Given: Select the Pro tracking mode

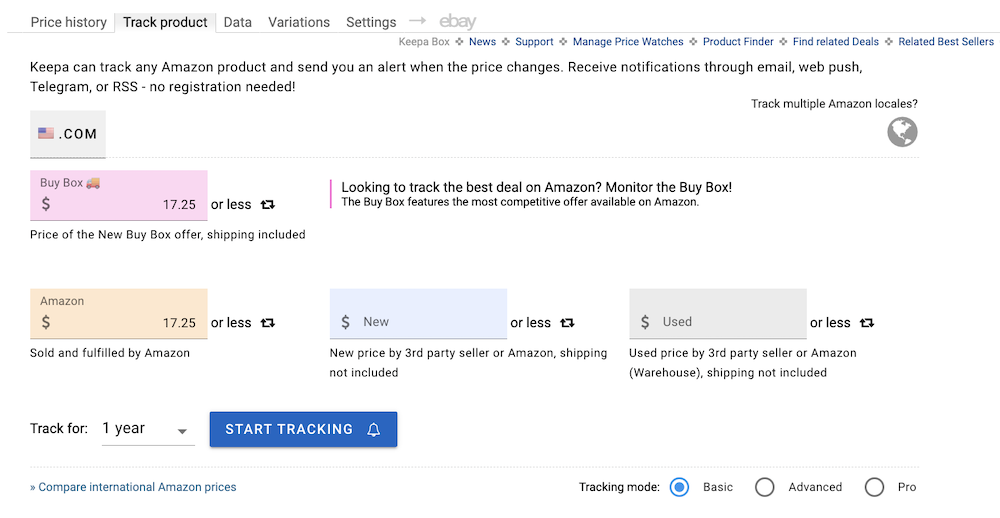Looking at the screenshot, I should [875, 487].
